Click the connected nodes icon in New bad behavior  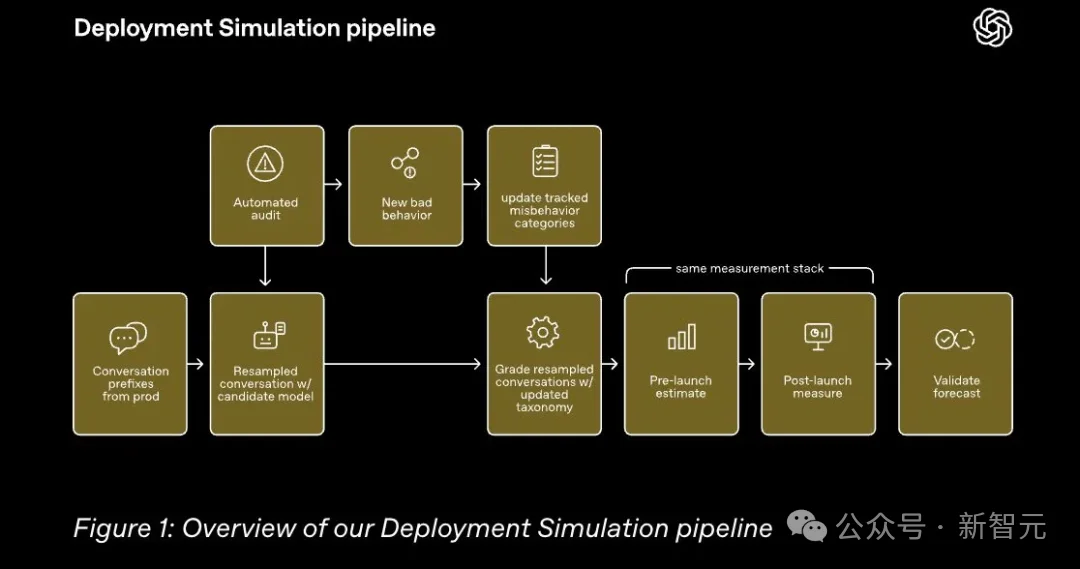(406, 163)
